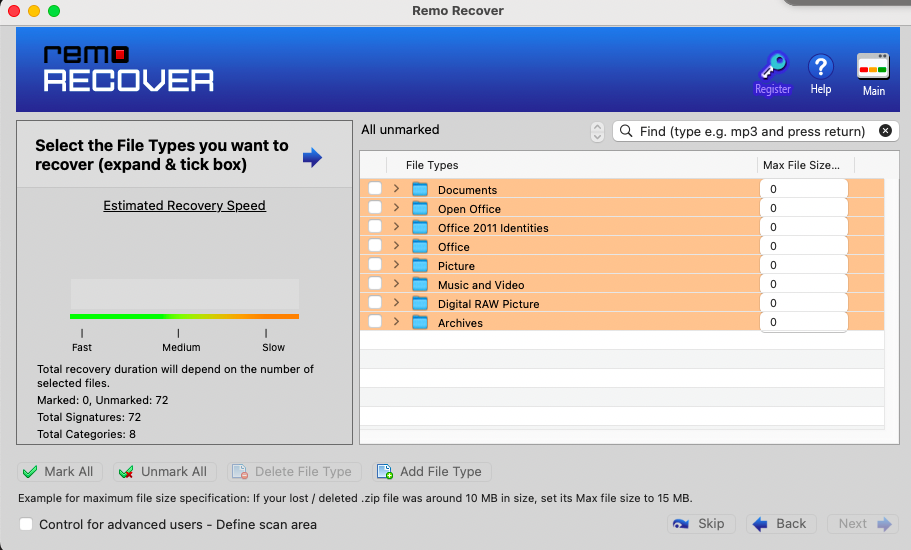911x550 pixels.
Task: Go to the Main screen icon
Action: pos(873,74)
